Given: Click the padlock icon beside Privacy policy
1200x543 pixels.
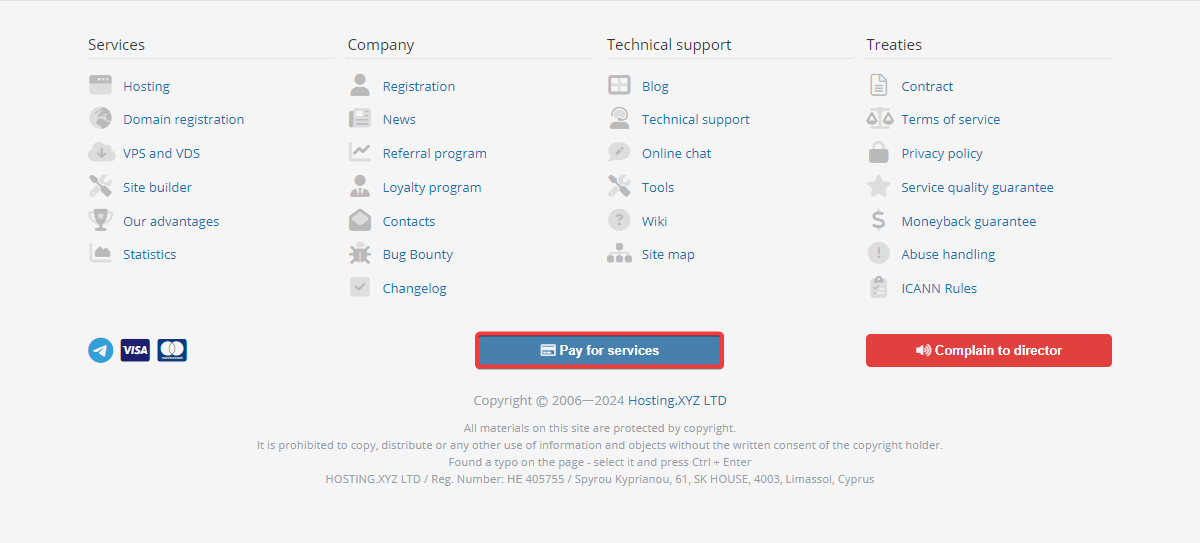Looking at the screenshot, I should point(878,153).
